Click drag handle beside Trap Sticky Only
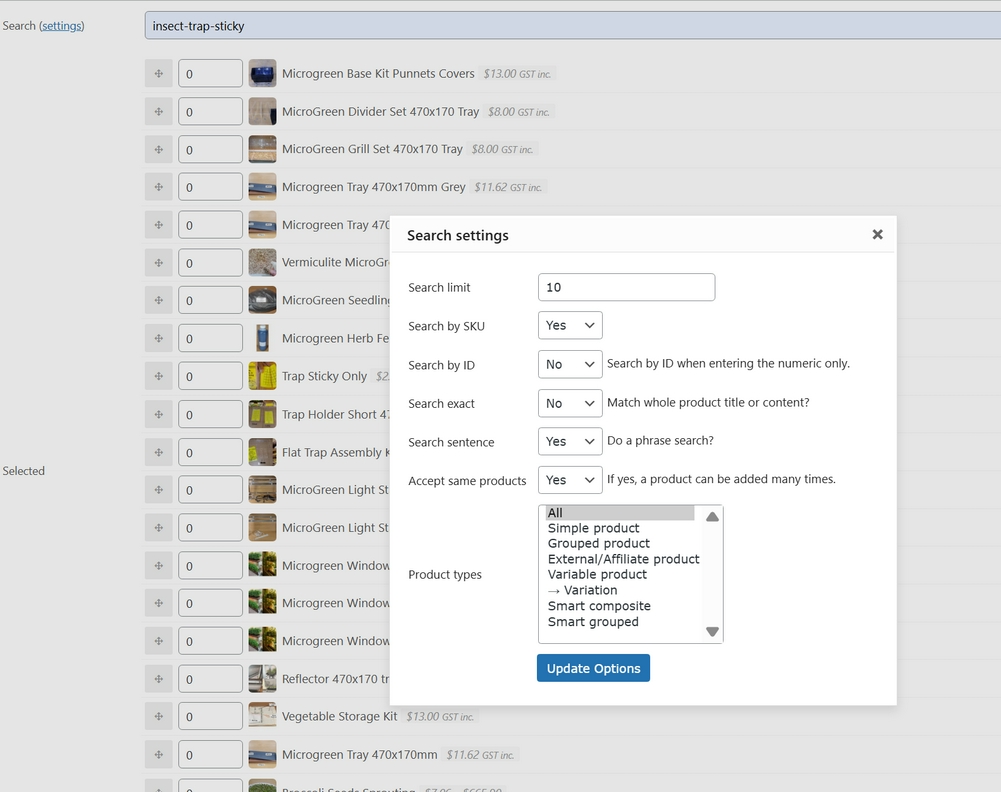1001x792 pixels. 158,376
